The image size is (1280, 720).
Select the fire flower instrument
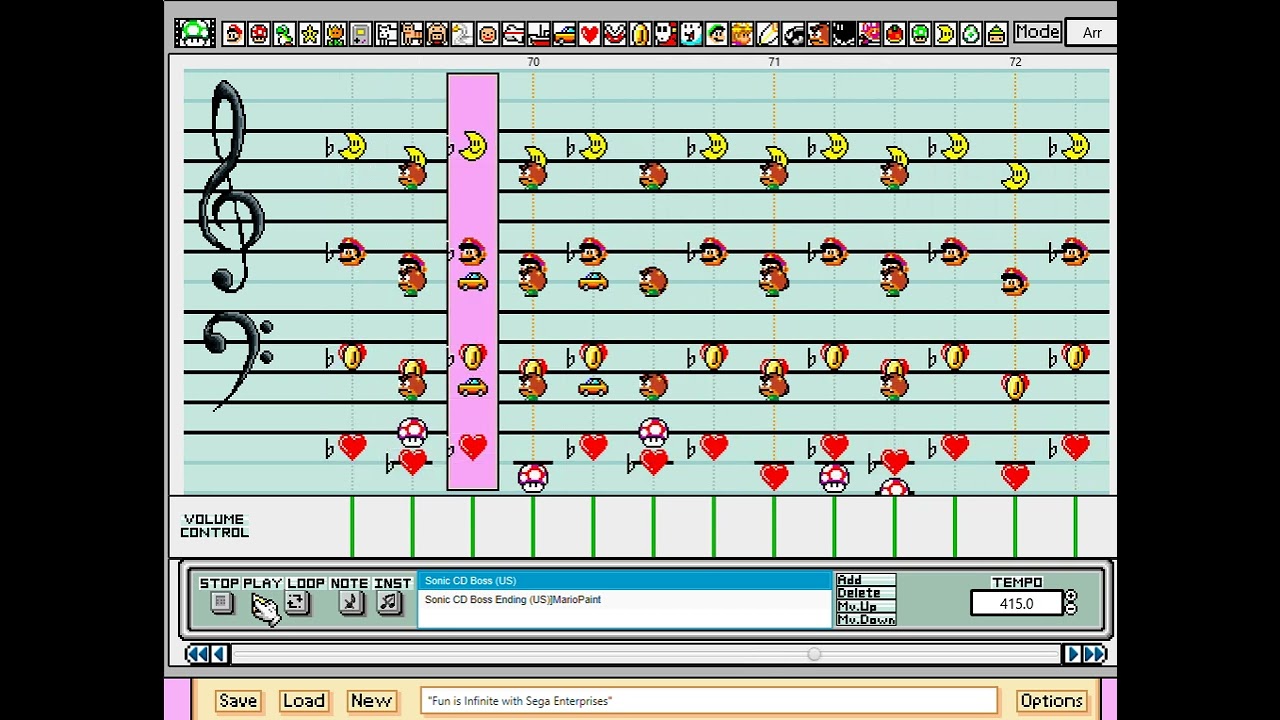(335, 34)
